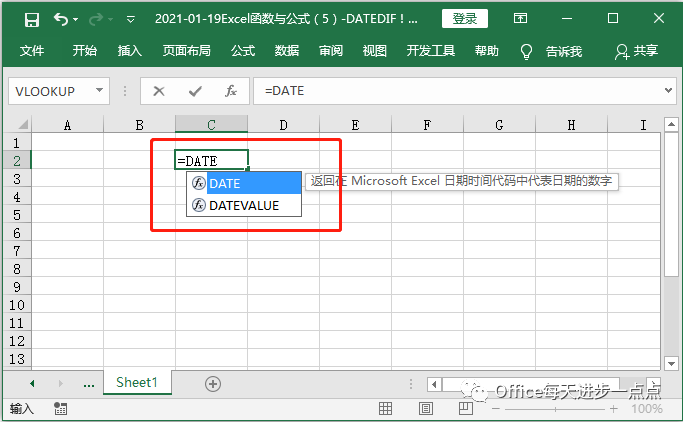This screenshot has width=683, height=422.
Task: Switch to the 插入 ribbon tab
Action: click(x=129, y=51)
